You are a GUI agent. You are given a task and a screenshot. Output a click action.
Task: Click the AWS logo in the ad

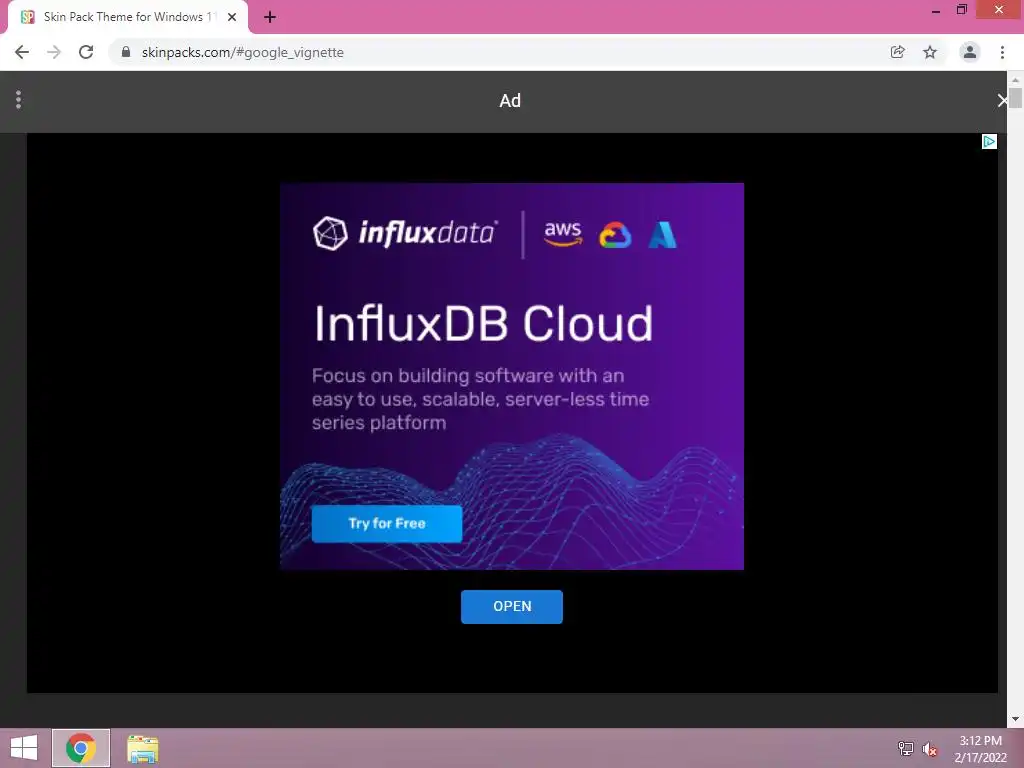tap(563, 233)
